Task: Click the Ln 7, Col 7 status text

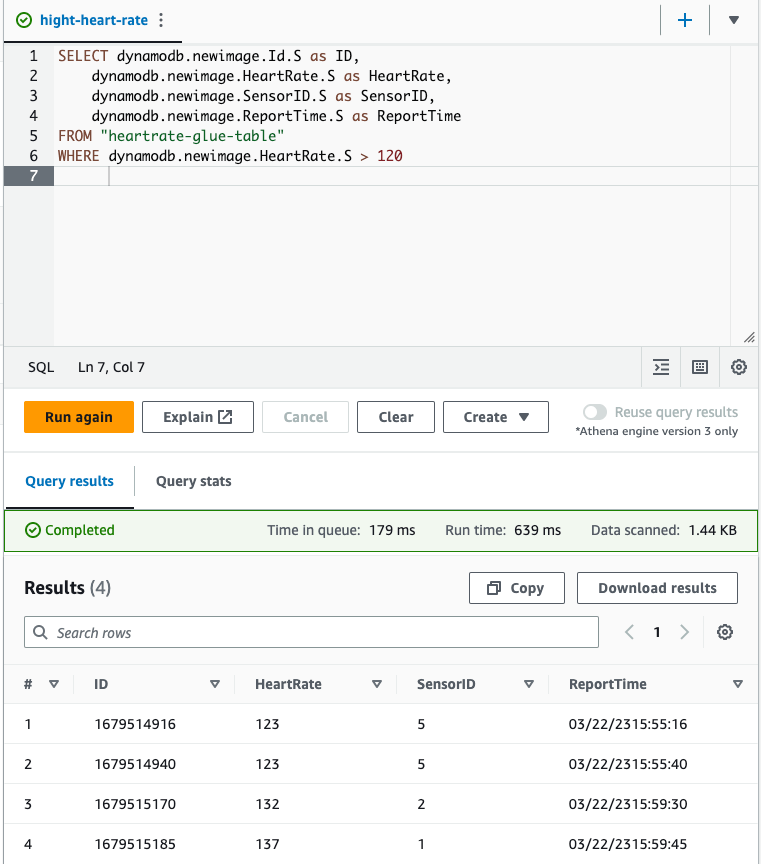Action: [111, 367]
